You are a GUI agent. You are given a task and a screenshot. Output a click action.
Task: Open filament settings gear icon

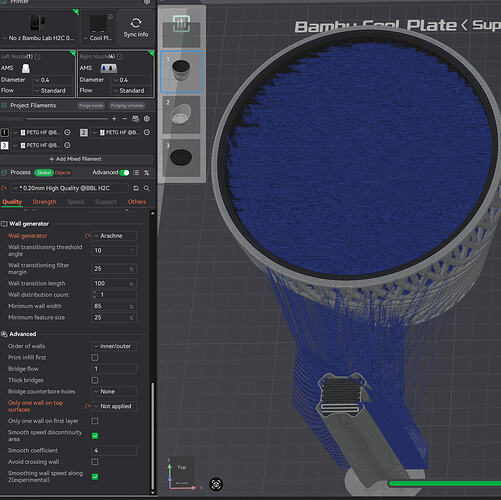pyautogui.click(x=146, y=119)
